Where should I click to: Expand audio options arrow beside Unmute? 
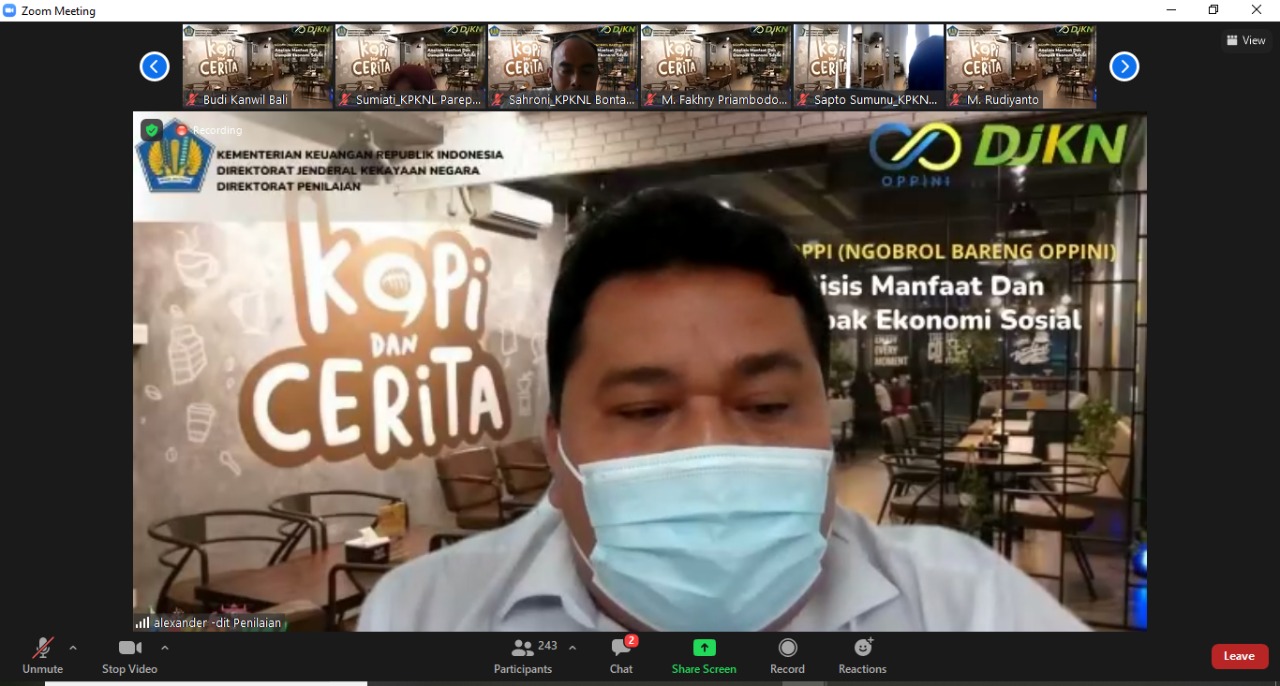(73, 648)
